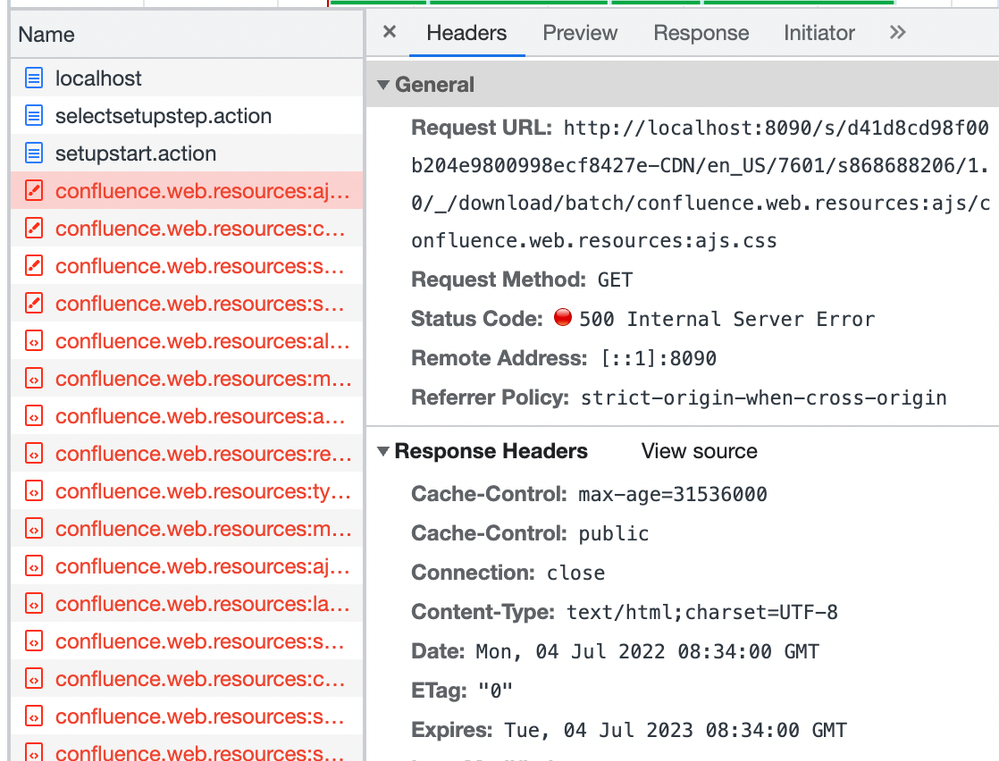Click the script icon beside confluence.web.resources:al…
Image resolution: width=999 pixels, height=761 pixels.
pyautogui.click(x=34, y=341)
